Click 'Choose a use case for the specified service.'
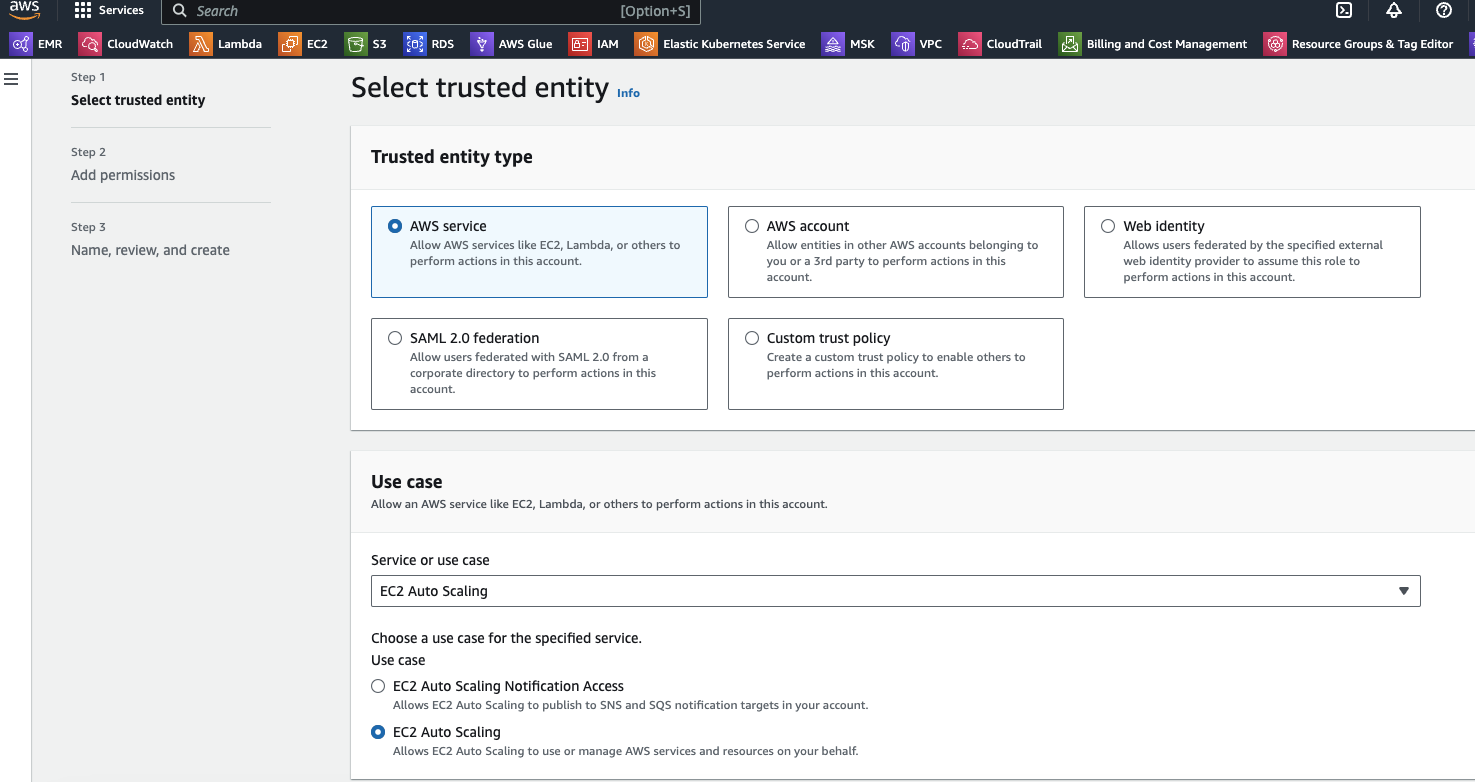 coord(506,638)
